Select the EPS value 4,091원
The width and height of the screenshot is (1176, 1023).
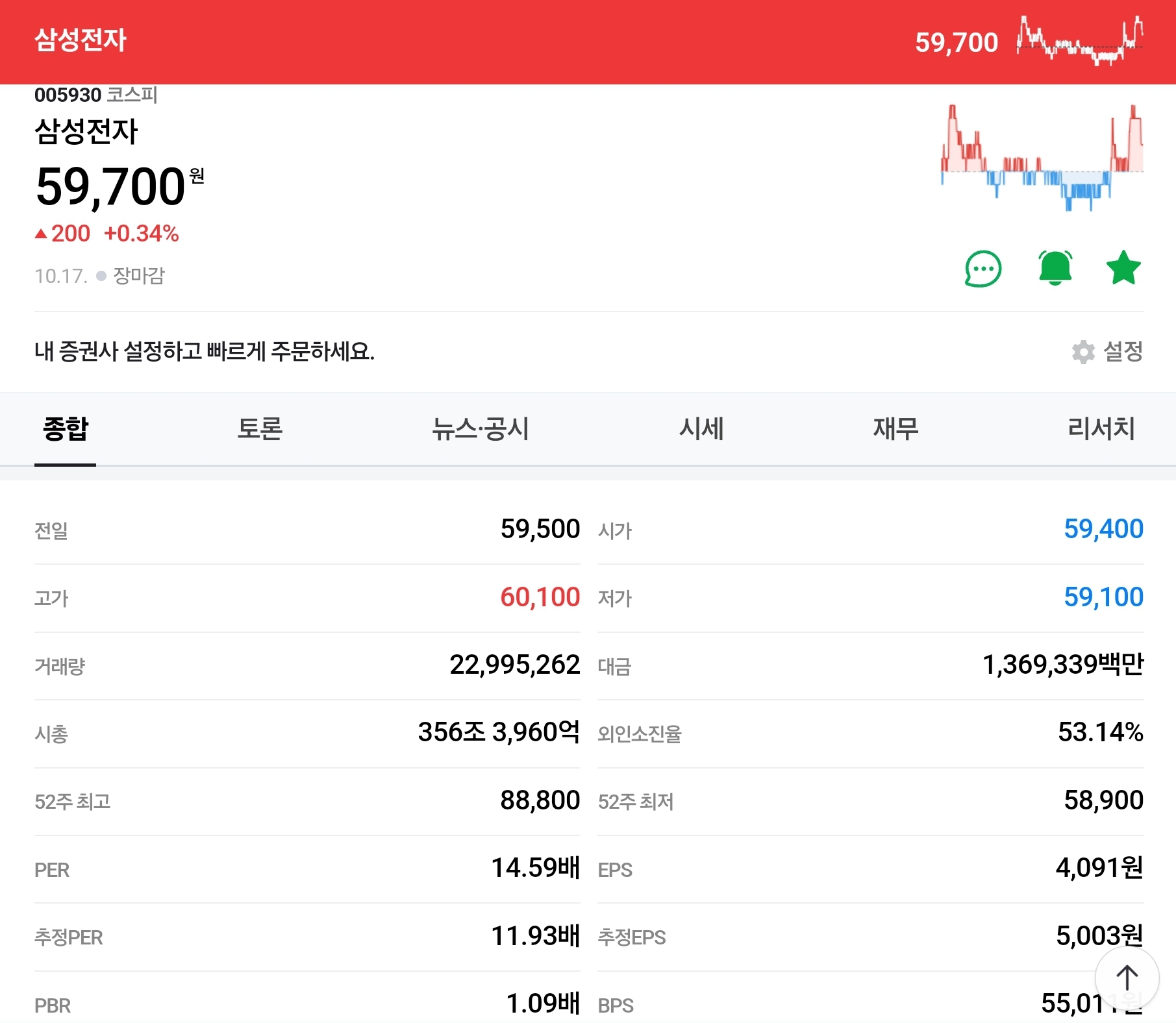tap(1099, 868)
